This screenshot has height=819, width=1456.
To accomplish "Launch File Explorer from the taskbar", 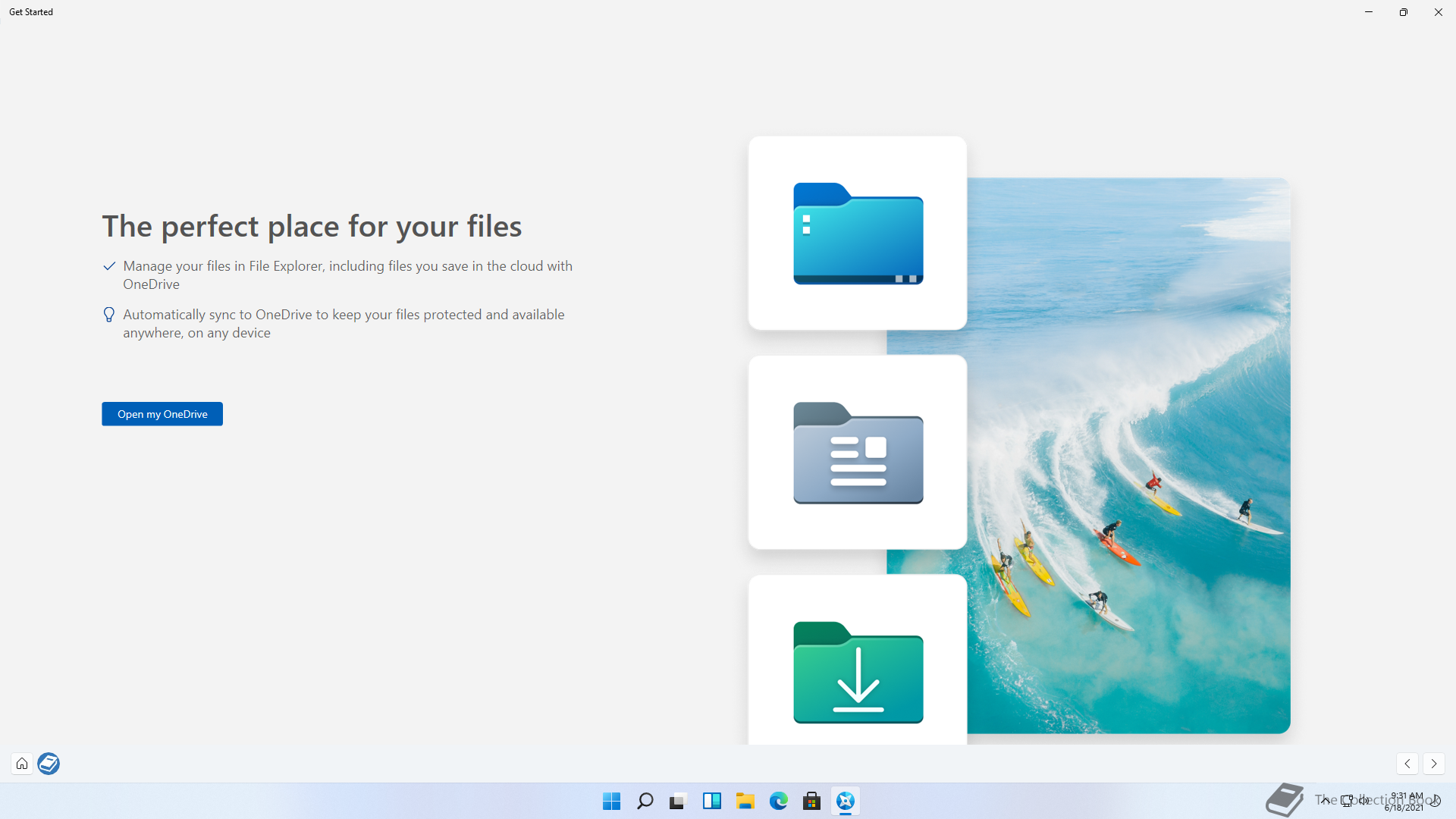I will point(745,802).
